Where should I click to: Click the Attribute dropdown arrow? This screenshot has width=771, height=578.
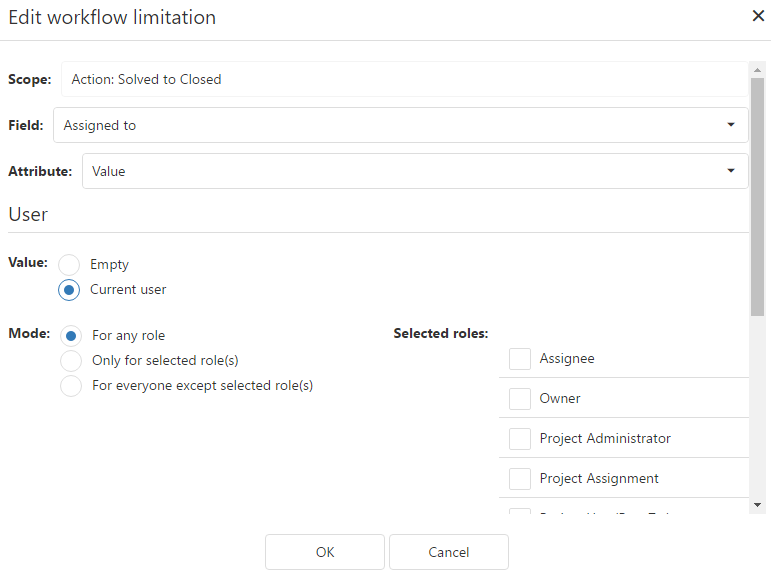pos(731,171)
